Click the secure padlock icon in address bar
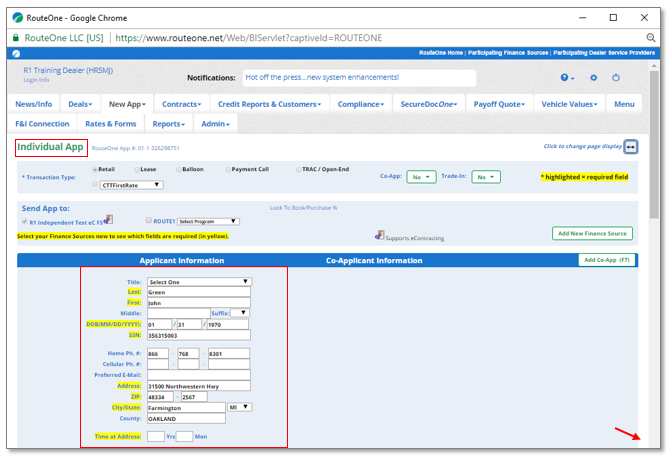 pos(16,38)
